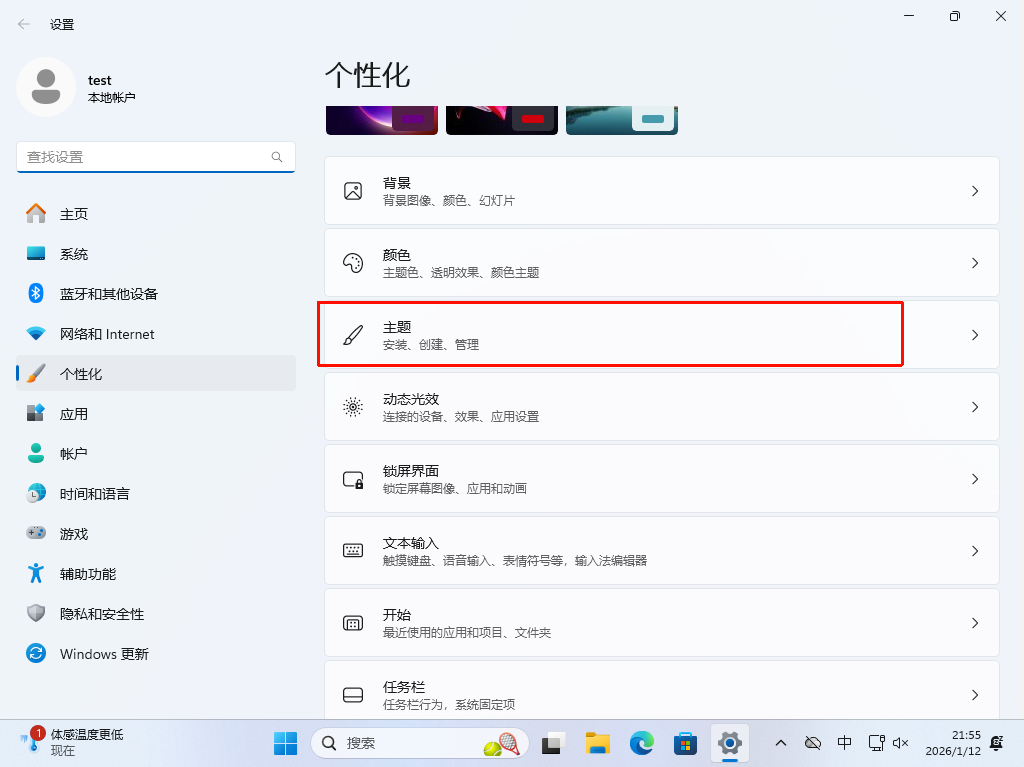Click the 开始 menu settings icon

353,623
